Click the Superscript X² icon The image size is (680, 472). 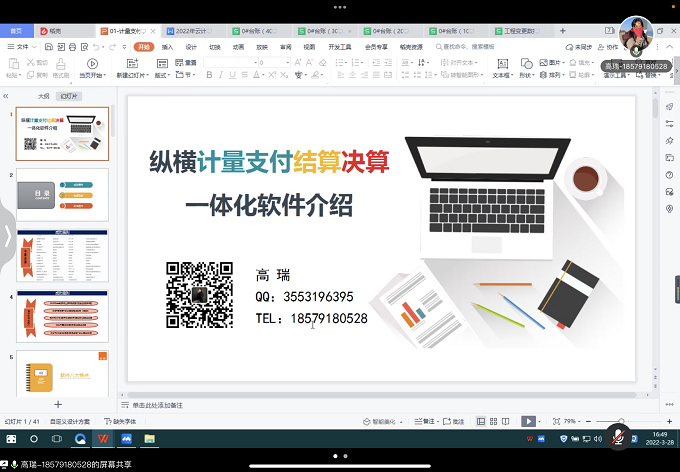(x=272, y=75)
